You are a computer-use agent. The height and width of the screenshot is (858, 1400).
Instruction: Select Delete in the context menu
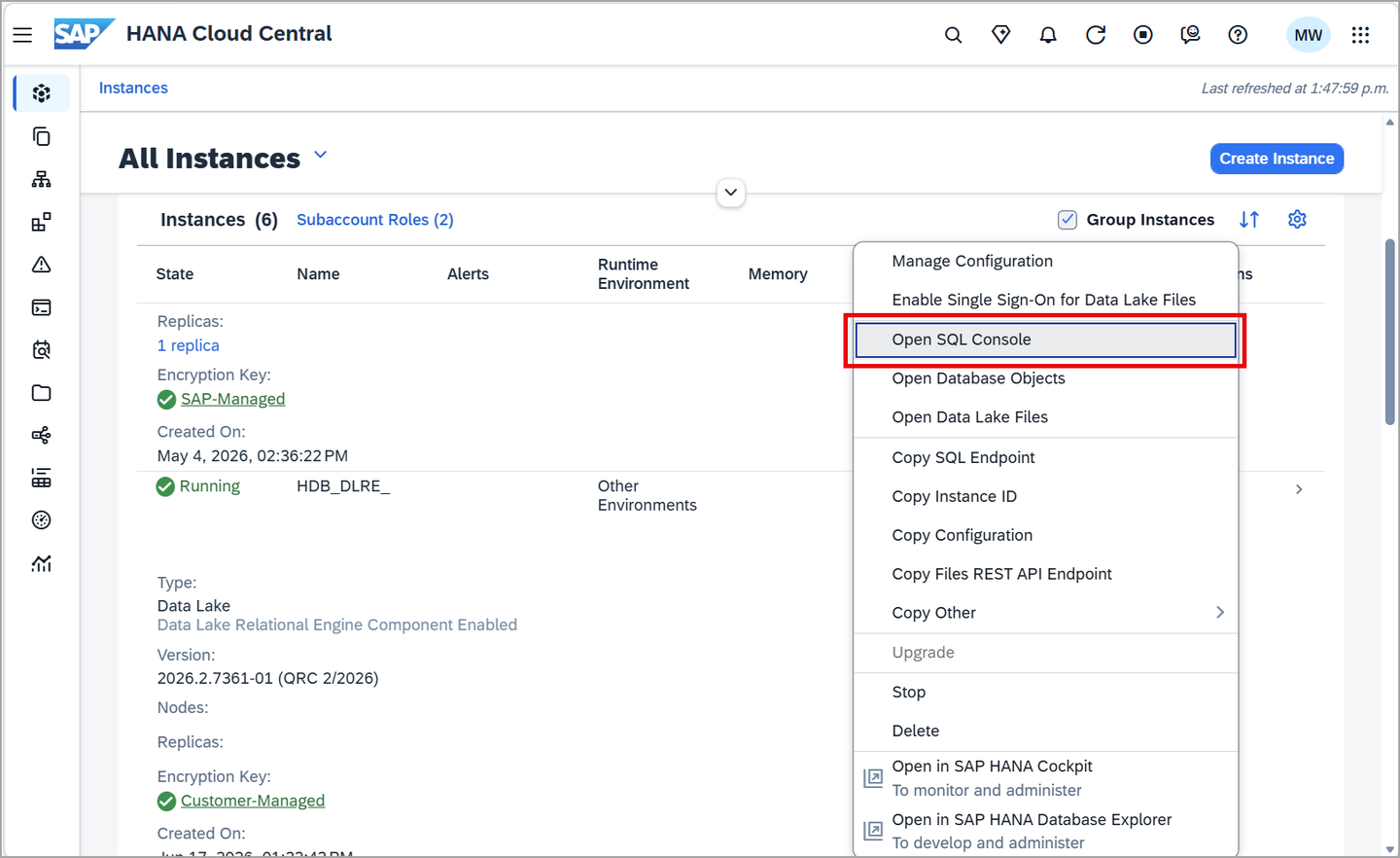point(1046,731)
